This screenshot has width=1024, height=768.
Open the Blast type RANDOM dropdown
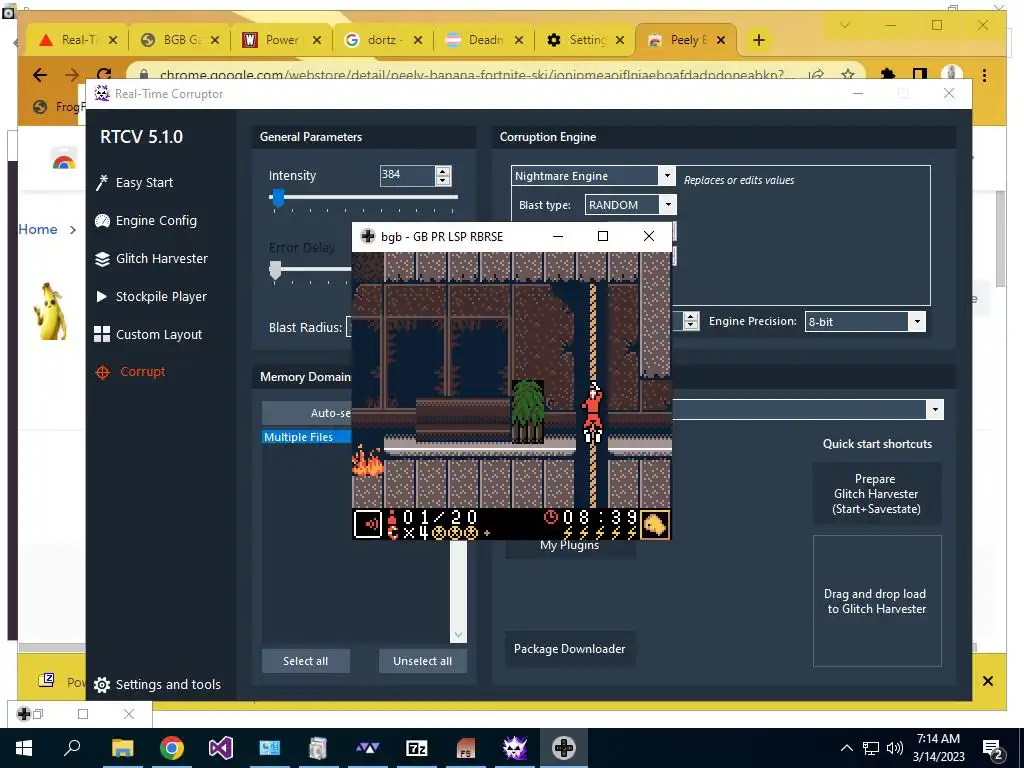pos(668,205)
